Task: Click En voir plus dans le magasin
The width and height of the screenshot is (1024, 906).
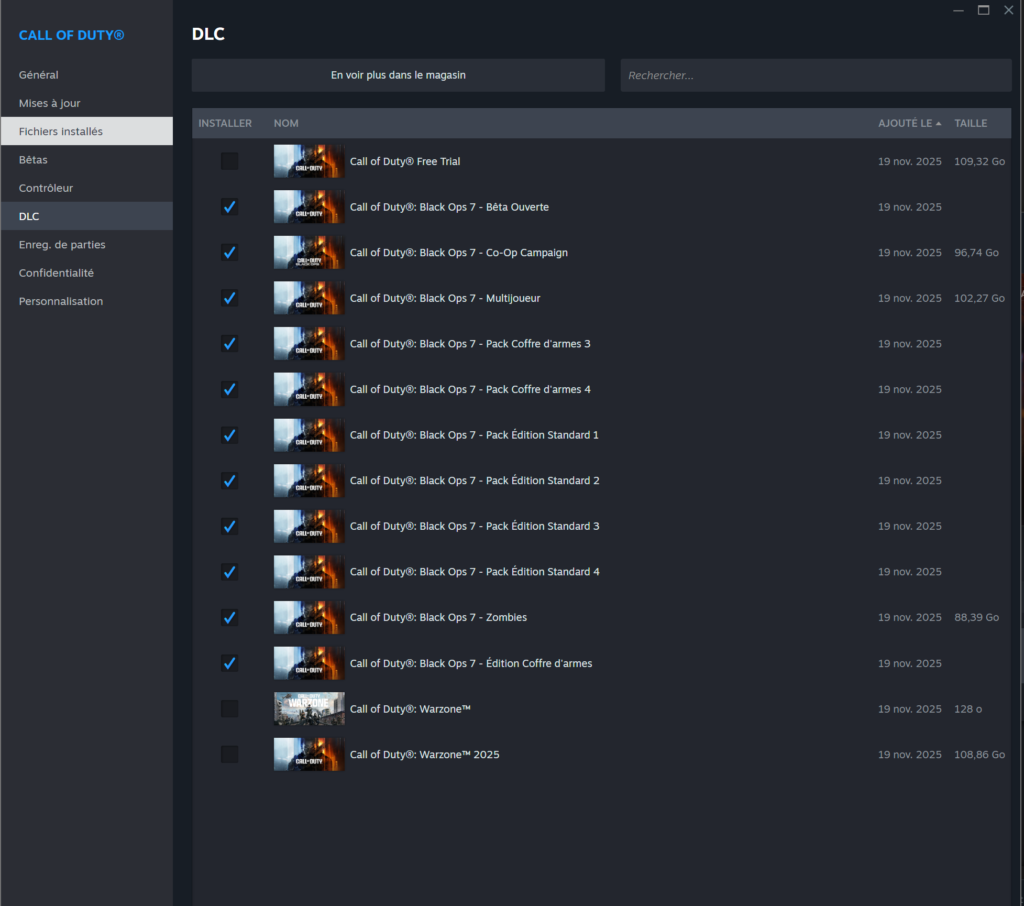Action: pyautogui.click(x=398, y=75)
